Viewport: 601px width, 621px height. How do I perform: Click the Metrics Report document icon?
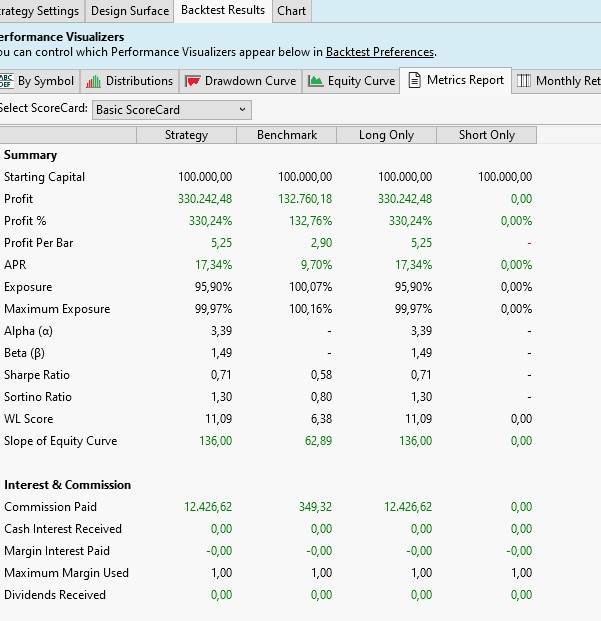pos(414,80)
